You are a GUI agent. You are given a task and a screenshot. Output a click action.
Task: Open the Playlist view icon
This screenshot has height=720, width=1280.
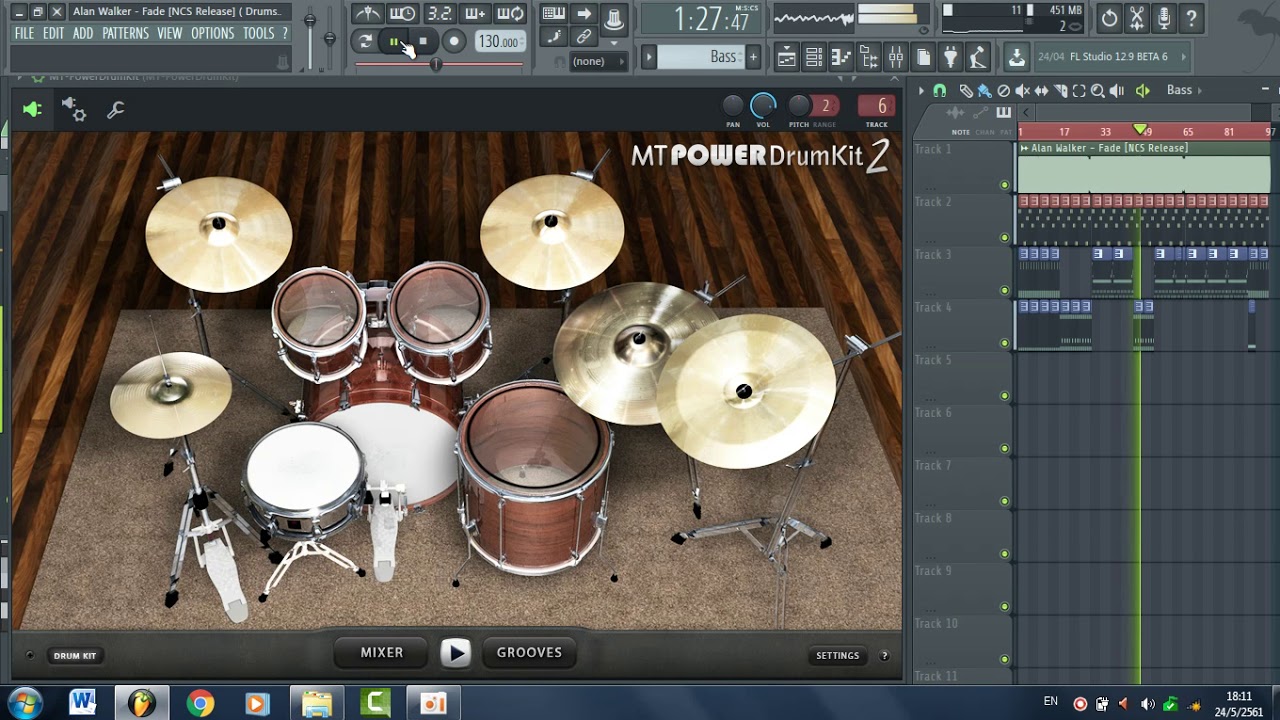point(787,57)
